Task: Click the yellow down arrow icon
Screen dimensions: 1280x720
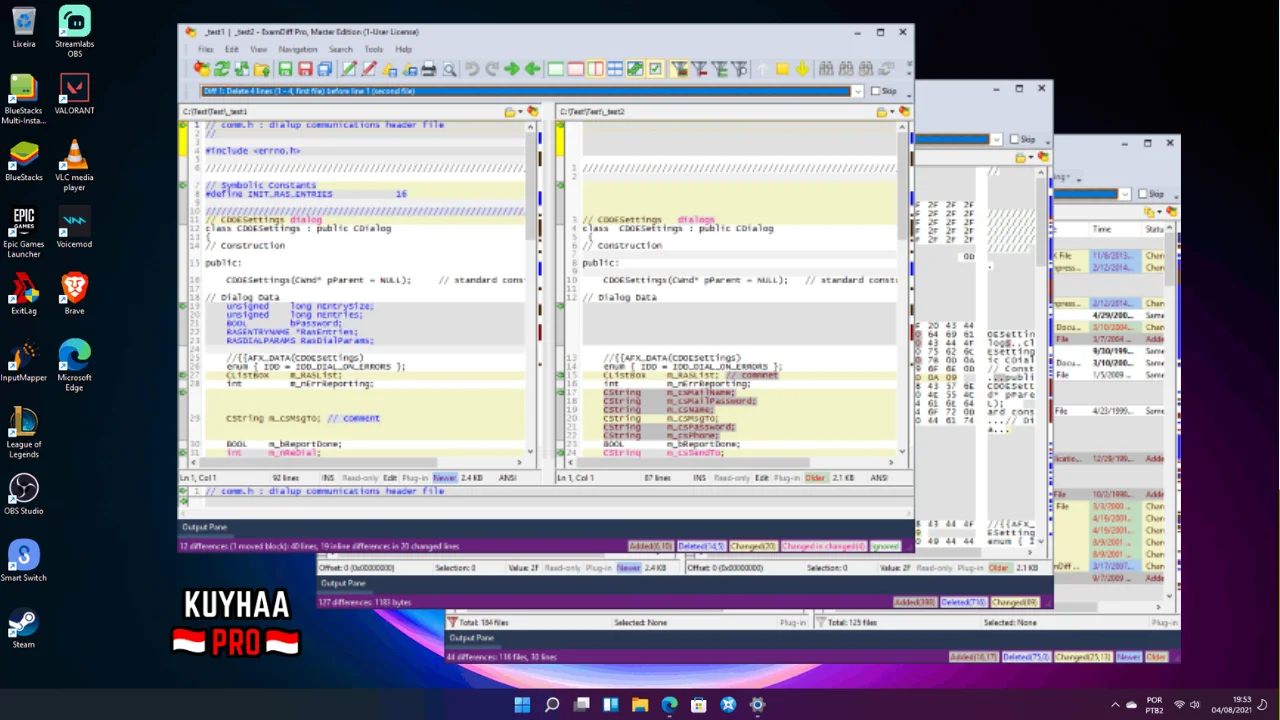Action: pyautogui.click(x=802, y=69)
